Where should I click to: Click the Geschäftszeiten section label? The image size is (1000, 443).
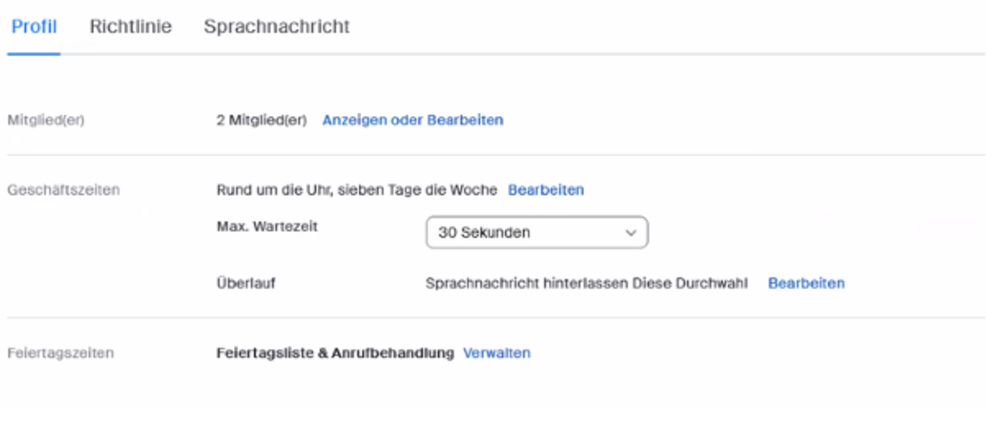click(x=63, y=189)
